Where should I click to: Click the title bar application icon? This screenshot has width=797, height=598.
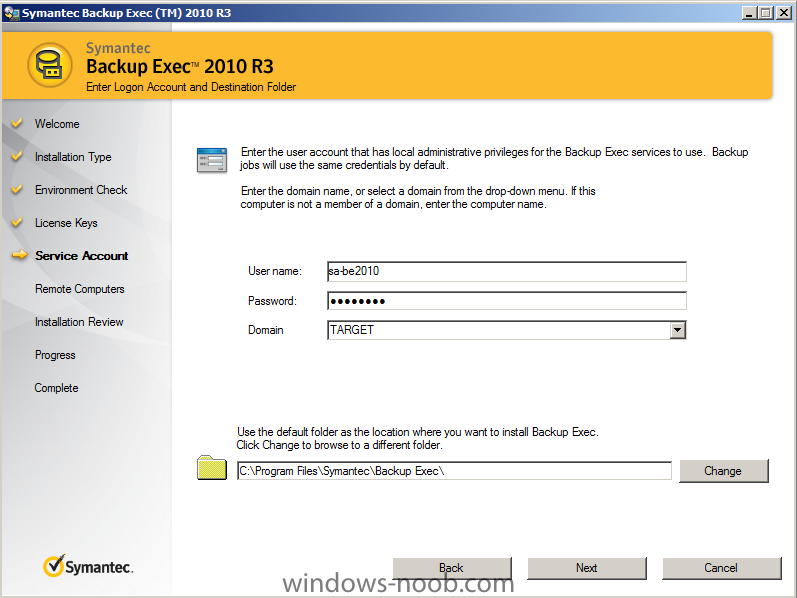[11, 13]
